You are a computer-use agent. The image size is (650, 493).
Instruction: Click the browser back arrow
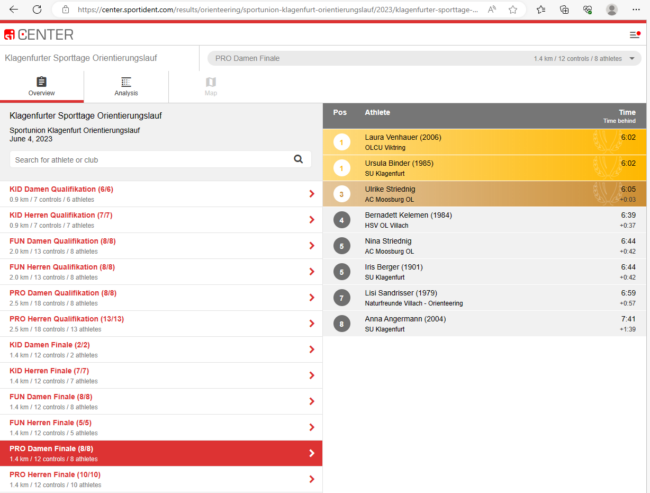click(x=13, y=9)
